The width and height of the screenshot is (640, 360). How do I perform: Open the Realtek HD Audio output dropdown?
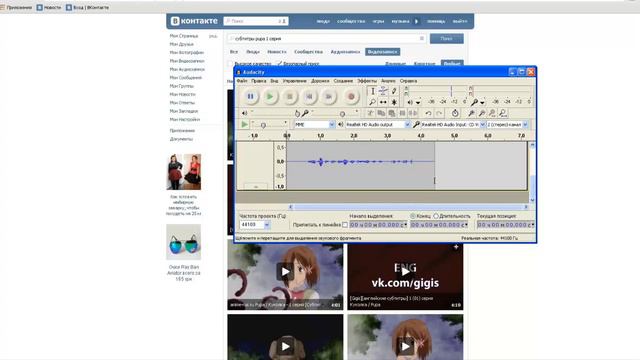(407, 124)
